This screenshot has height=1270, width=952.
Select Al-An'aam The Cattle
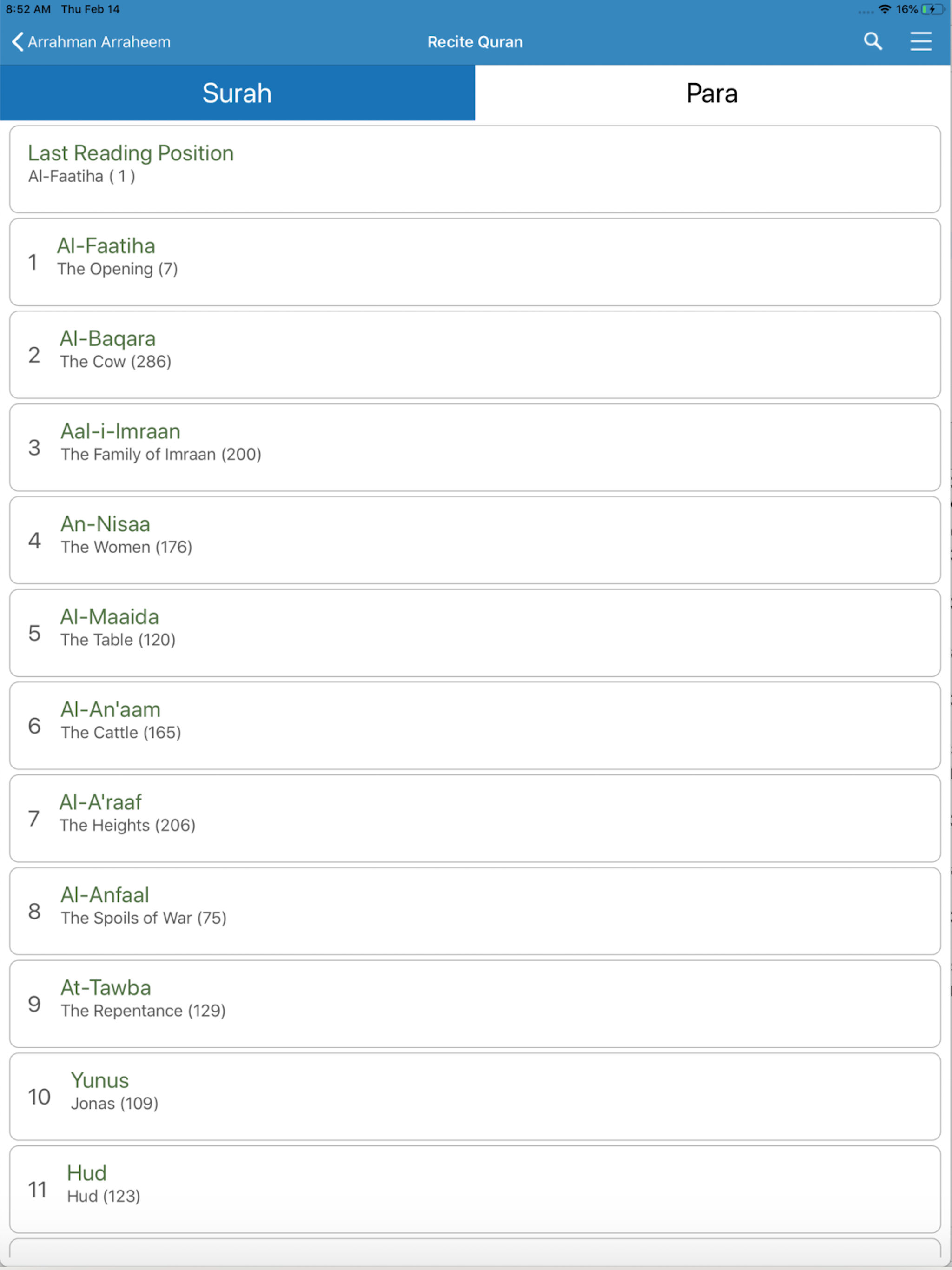[475, 726]
